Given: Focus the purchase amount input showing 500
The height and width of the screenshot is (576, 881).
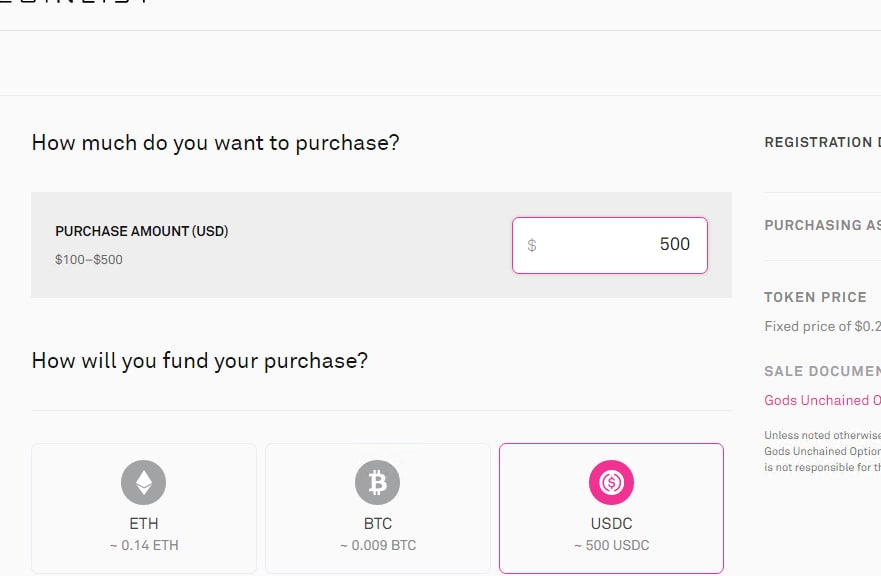Looking at the screenshot, I should pos(620,245).
